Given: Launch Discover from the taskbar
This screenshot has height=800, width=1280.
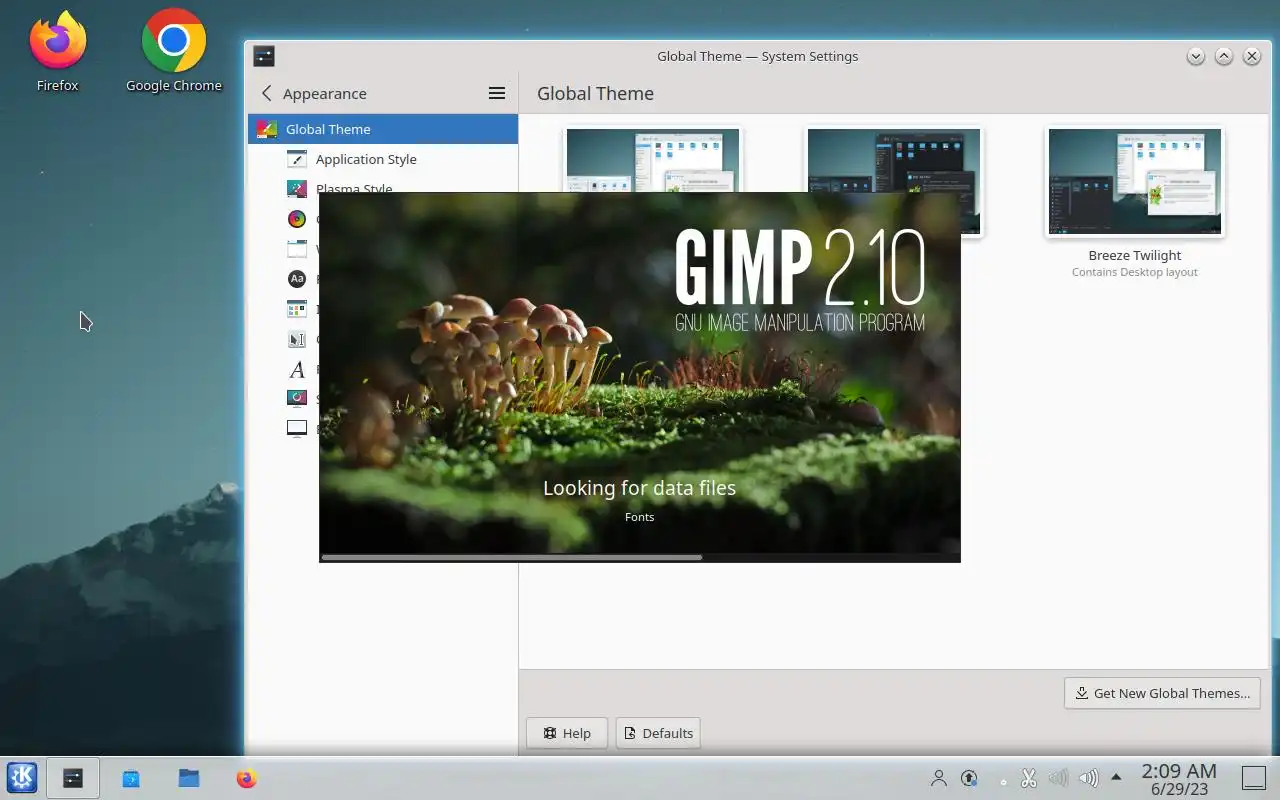Looking at the screenshot, I should [x=131, y=778].
